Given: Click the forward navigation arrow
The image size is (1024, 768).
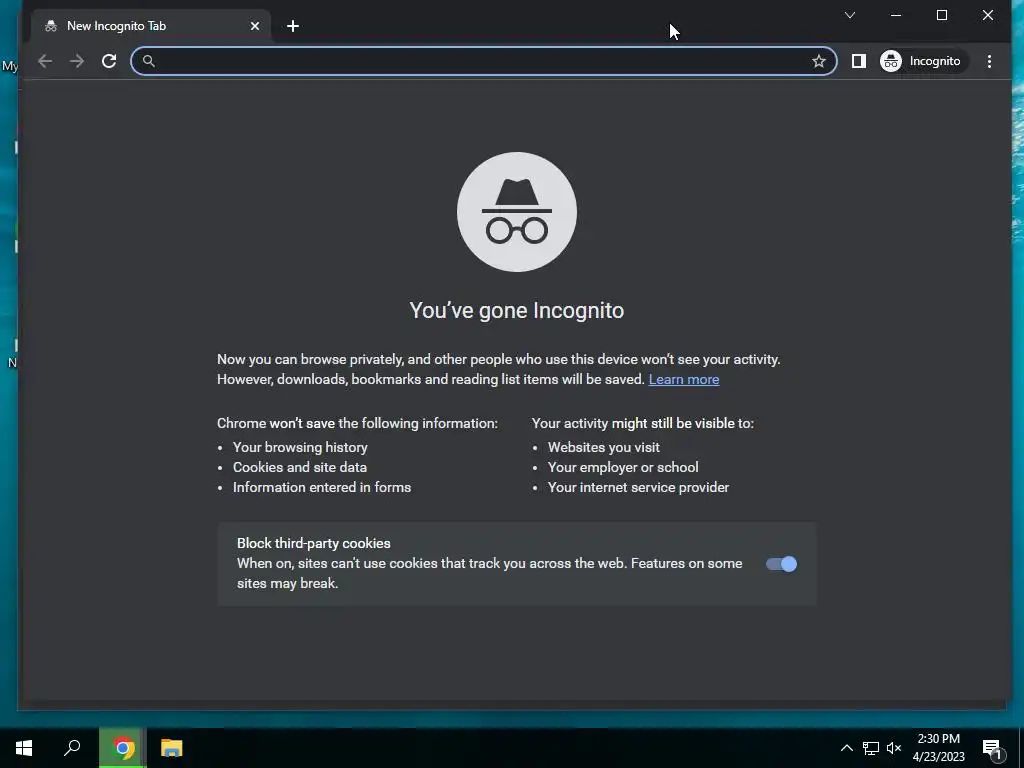Looking at the screenshot, I should pyautogui.click(x=77, y=61).
